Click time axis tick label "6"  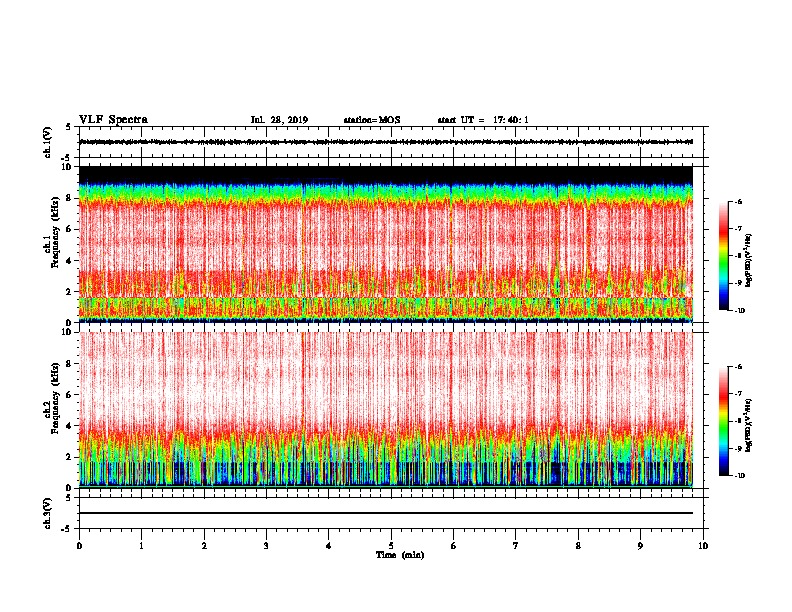click(454, 546)
